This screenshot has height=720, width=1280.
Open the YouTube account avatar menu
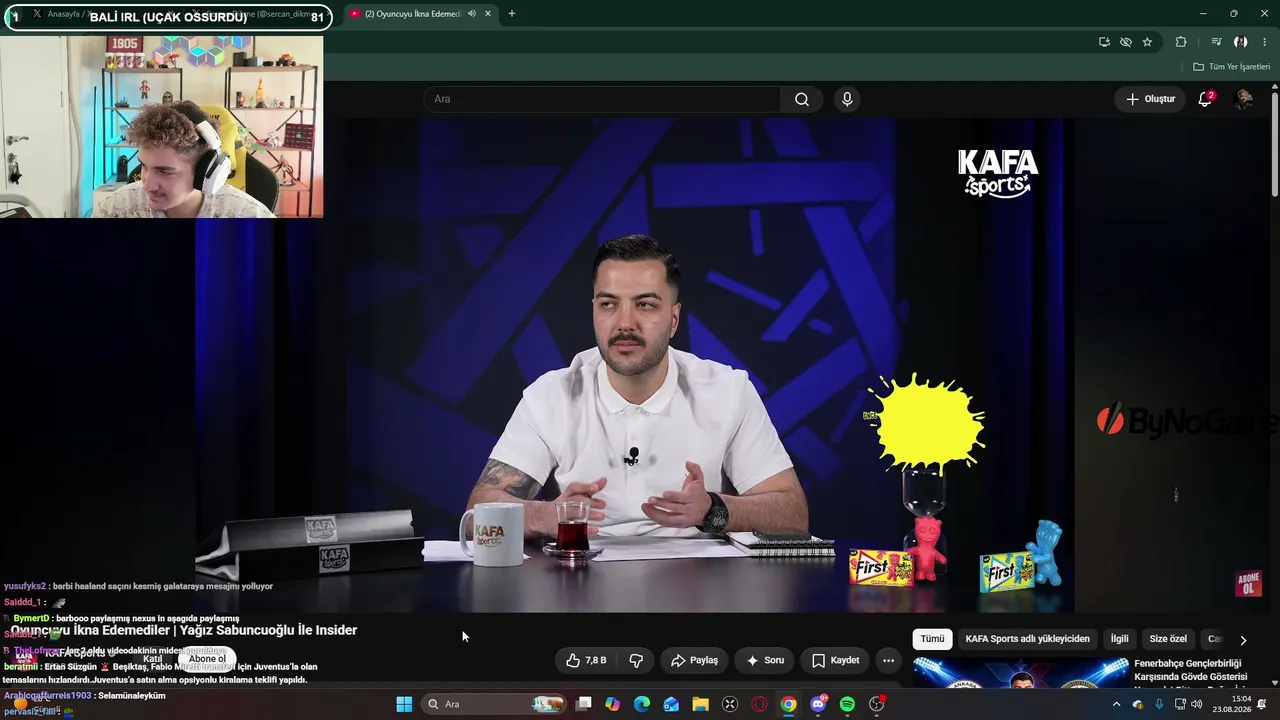[x=1244, y=99]
